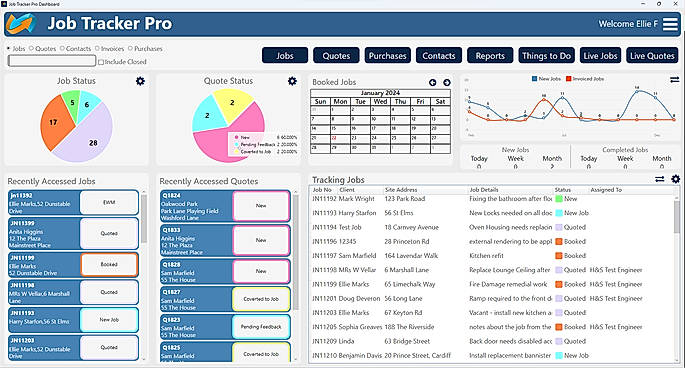Open Quote Status chart settings gear

point(292,81)
